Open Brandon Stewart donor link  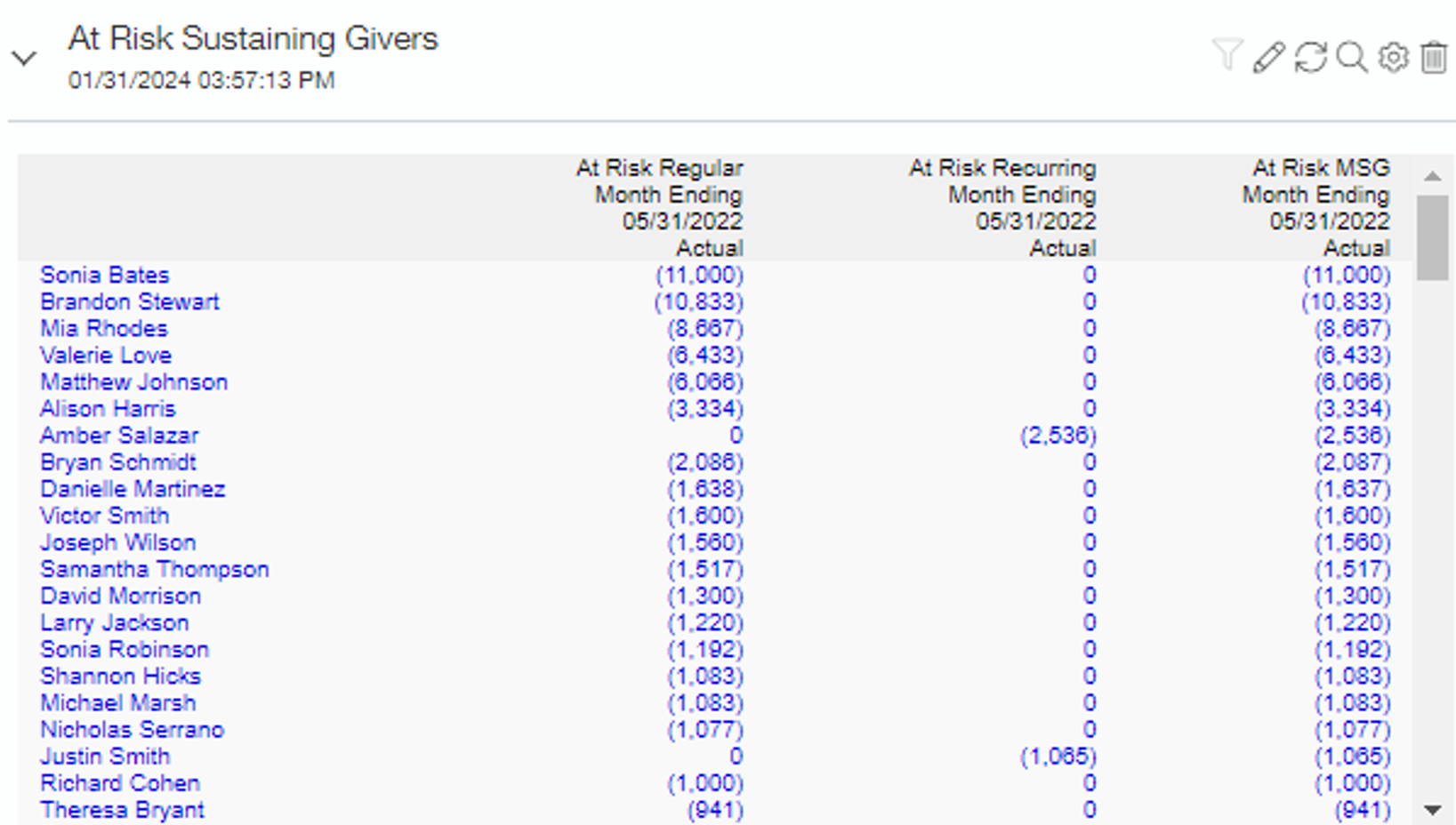[x=130, y=301]
